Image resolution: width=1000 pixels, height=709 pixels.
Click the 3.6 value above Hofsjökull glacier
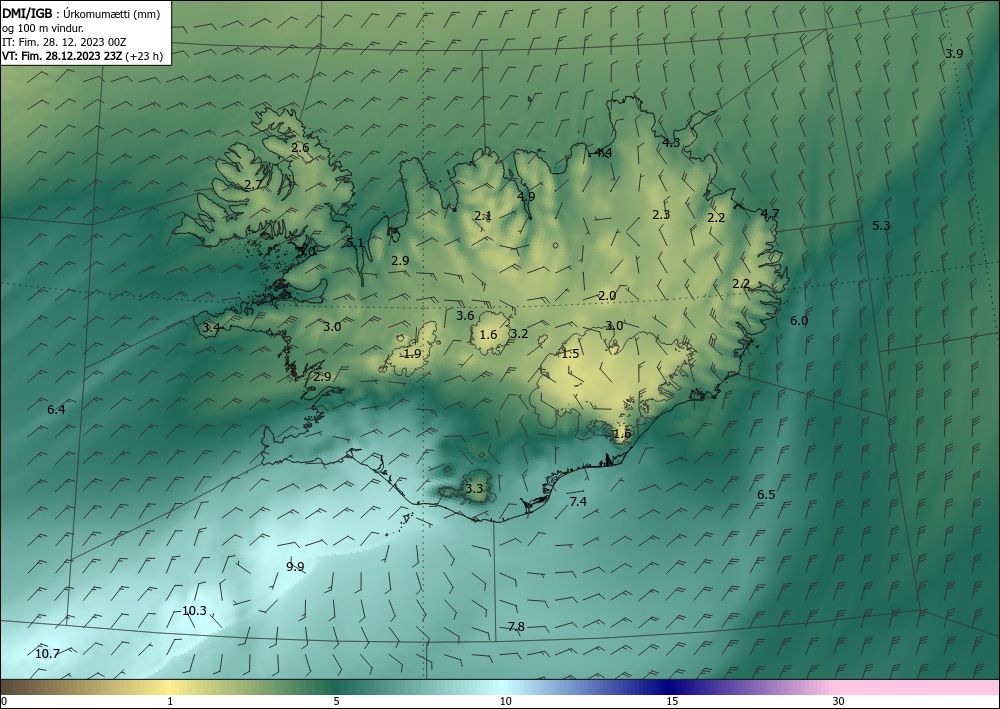(465, 315)
